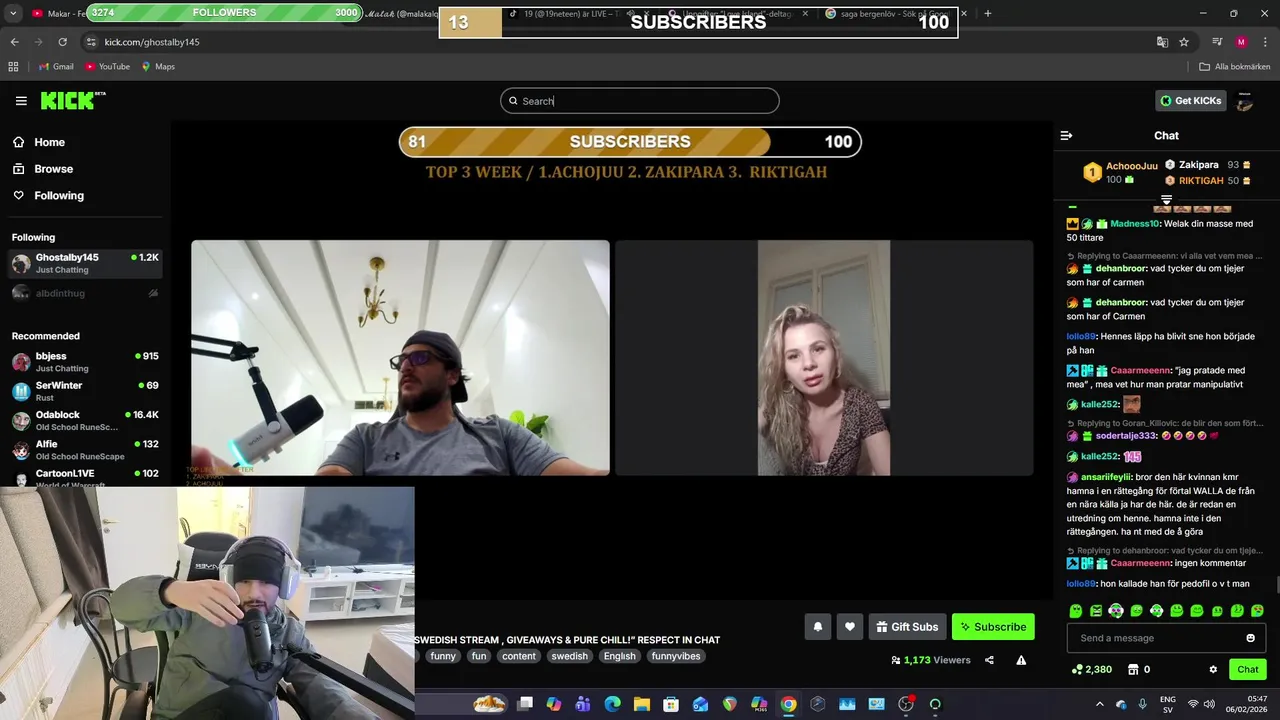Viewport: 1280px width, 720px height.
Task: Open the YouTube bookmark
Action: tap(107, 66)
